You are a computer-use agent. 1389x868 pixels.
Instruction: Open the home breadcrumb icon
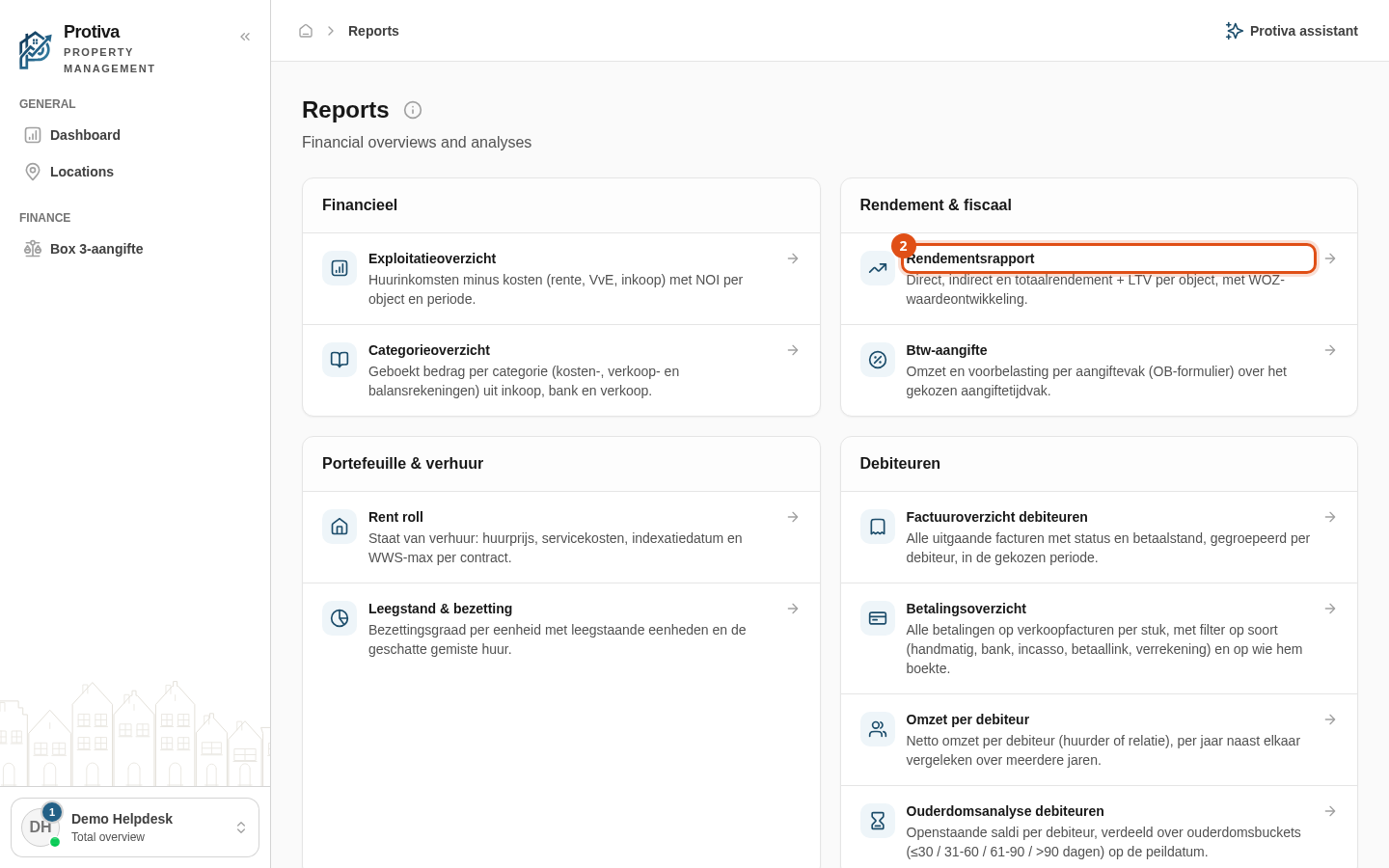tap(306, 31)
